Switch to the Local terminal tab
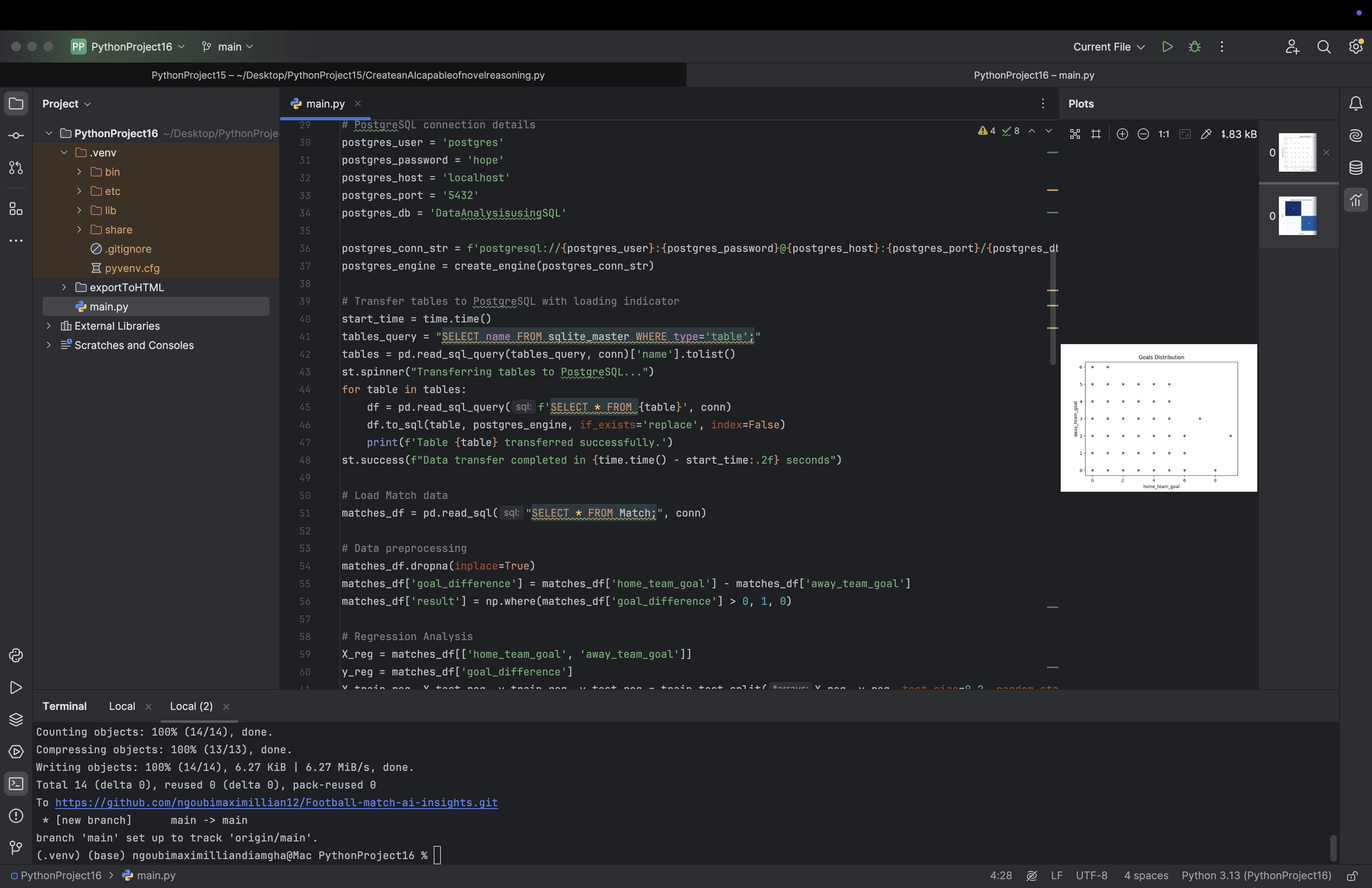 [122, 706]
